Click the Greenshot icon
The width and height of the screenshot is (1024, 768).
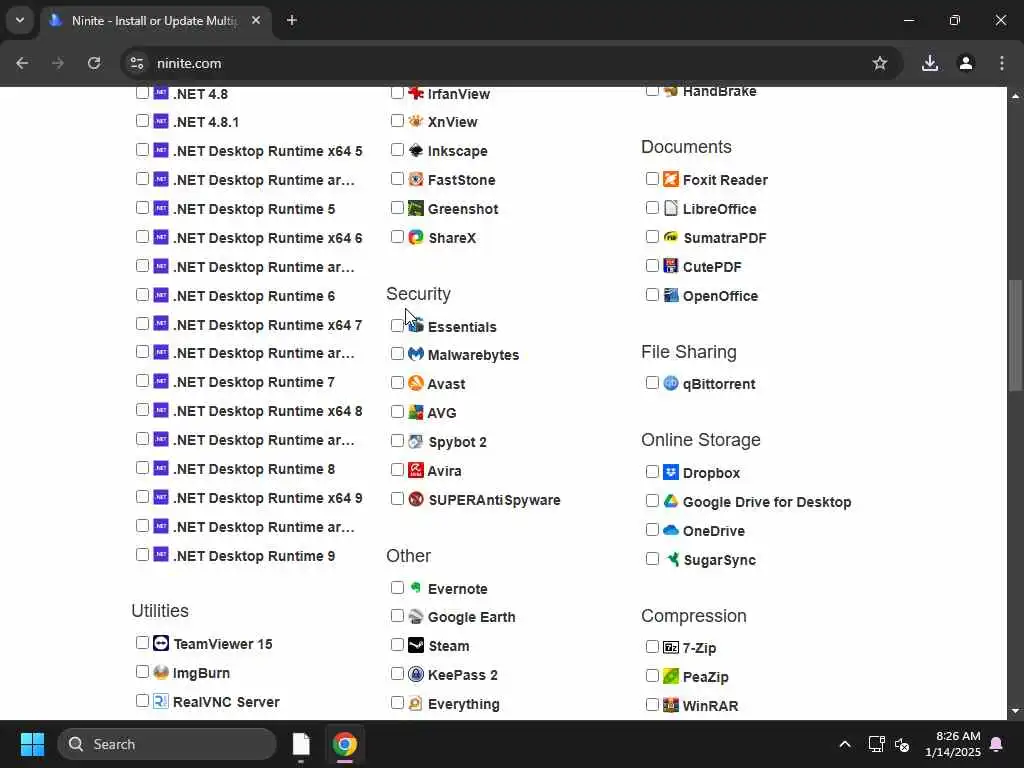(x=415, y=208)
